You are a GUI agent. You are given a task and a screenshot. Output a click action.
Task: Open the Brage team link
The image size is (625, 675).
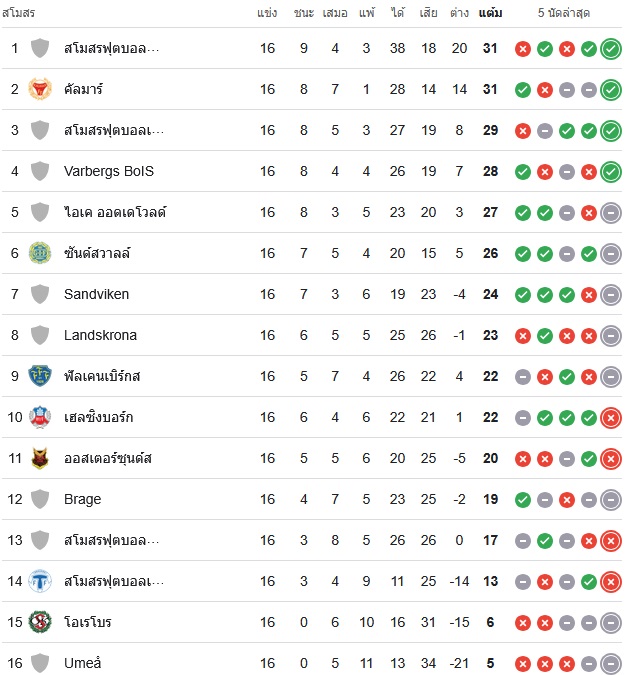(x=82, y=499)
